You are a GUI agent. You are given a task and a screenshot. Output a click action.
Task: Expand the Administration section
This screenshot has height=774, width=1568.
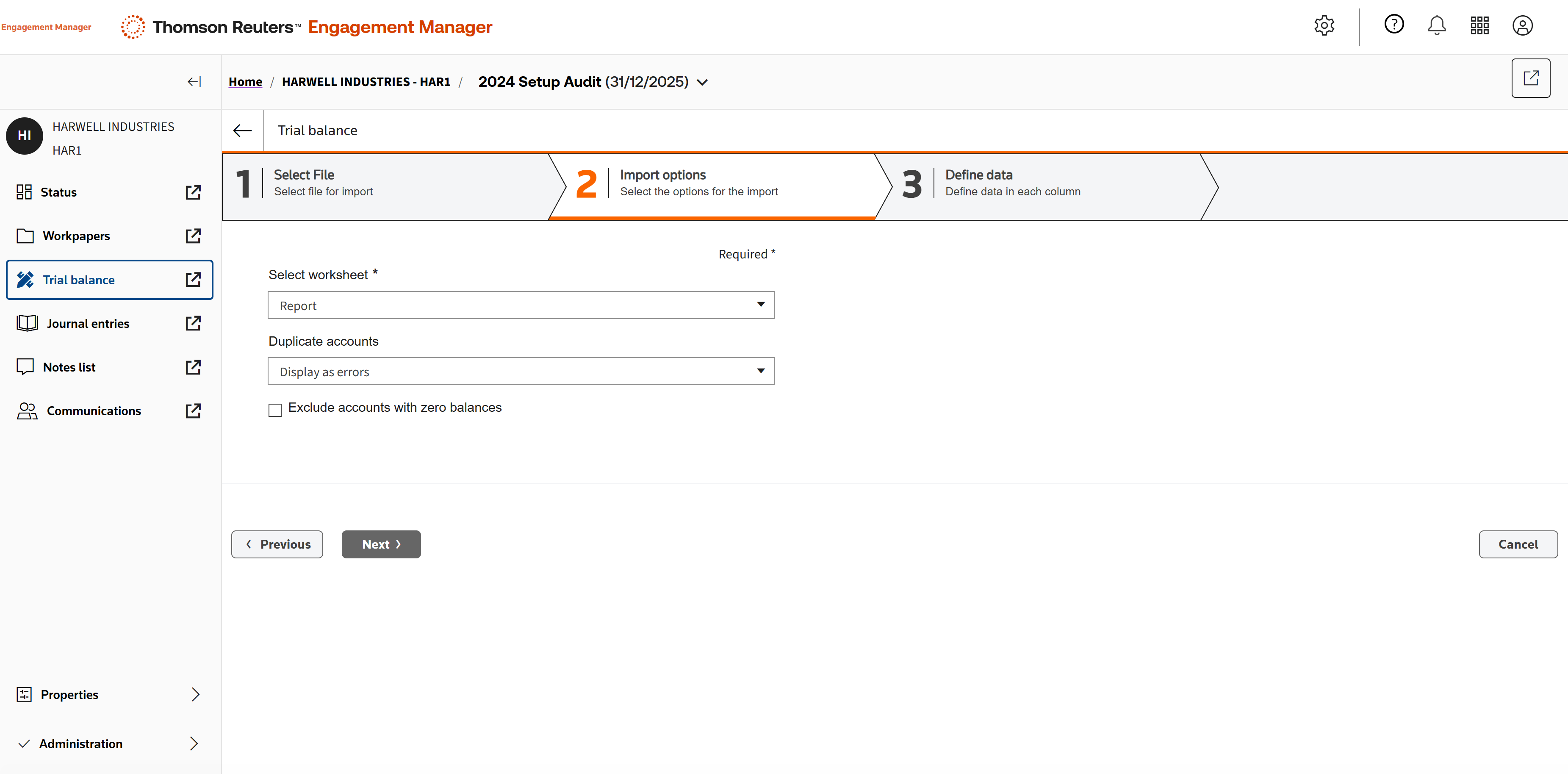point(194,743)
